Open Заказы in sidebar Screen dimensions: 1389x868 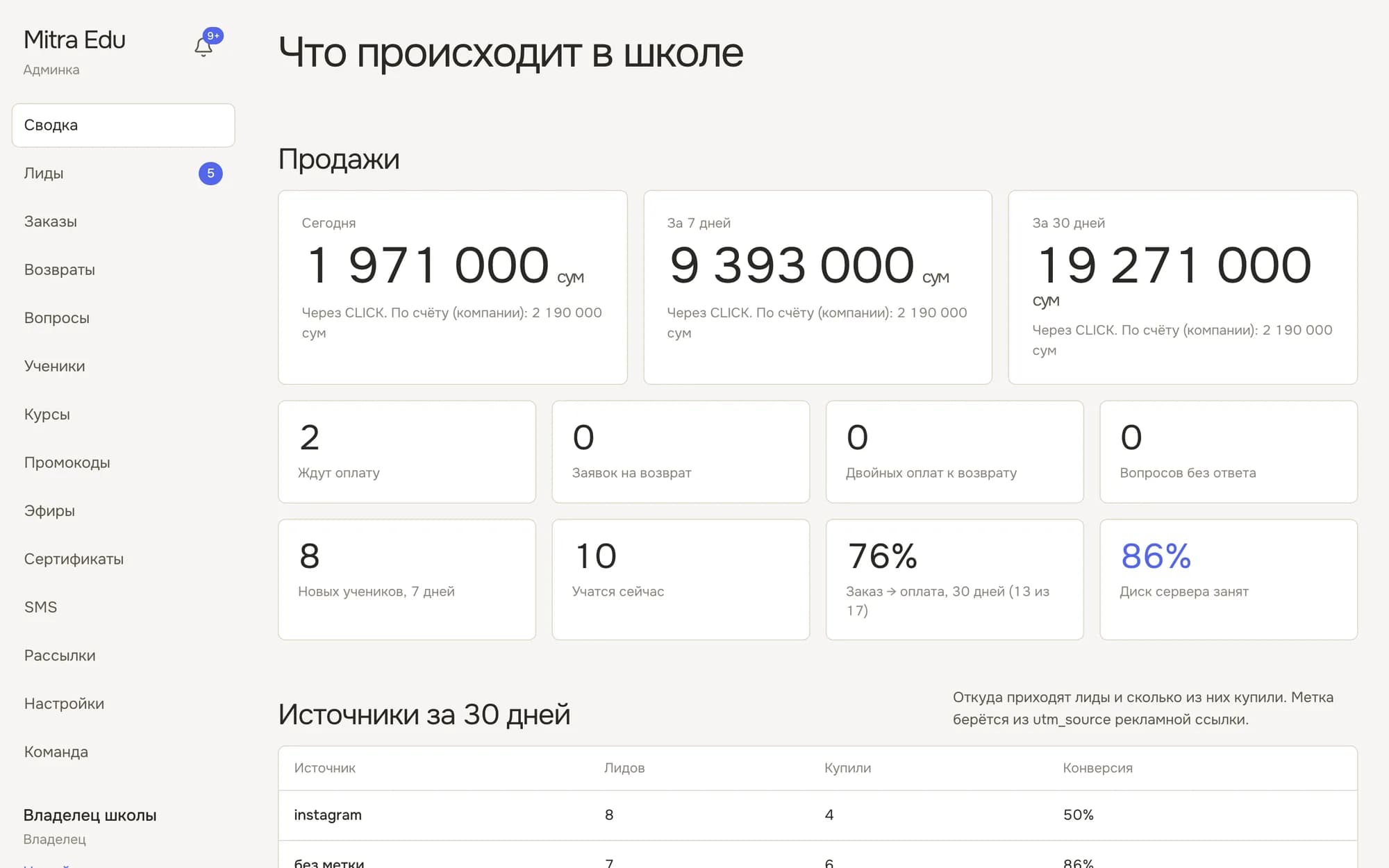123,222
